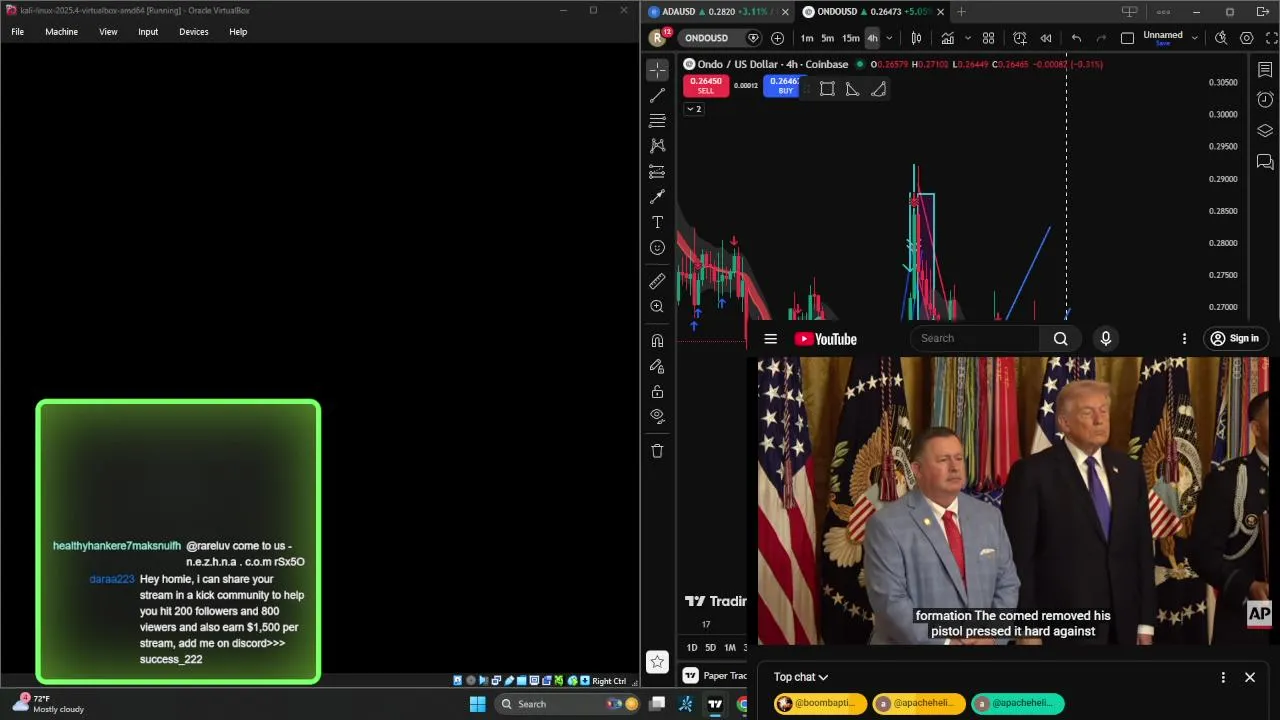Toggle lock all drawings
This screenshot has width=1280, height=720.
pyautogui.click(x=657, y=391)
